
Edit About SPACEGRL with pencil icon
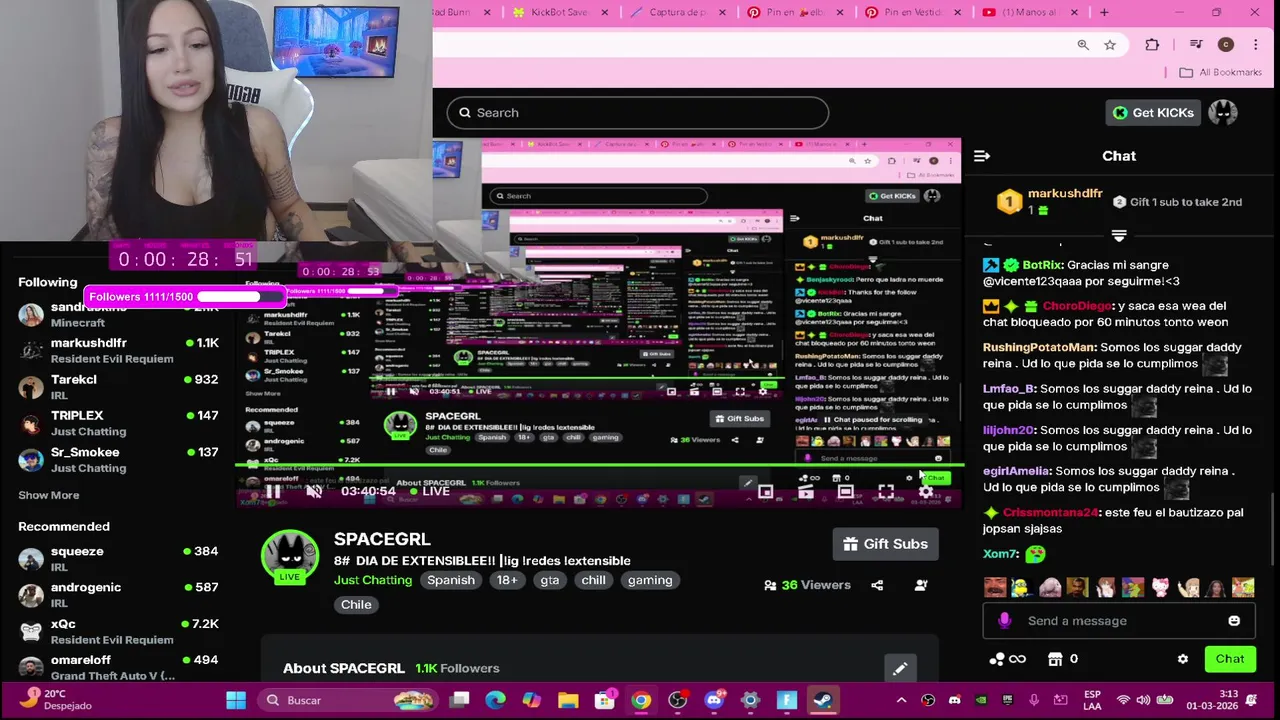900,669
